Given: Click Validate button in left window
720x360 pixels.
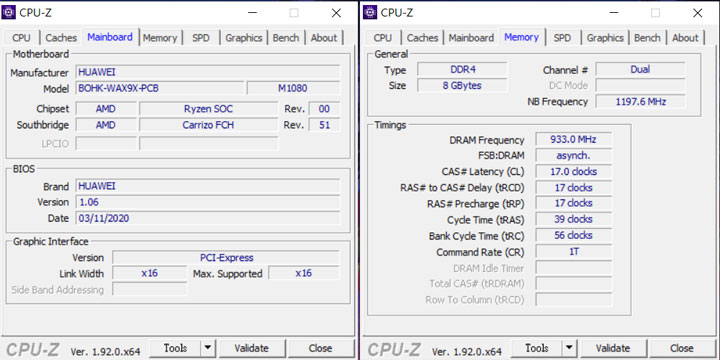Looking at the screenshot, I should 252,348.
